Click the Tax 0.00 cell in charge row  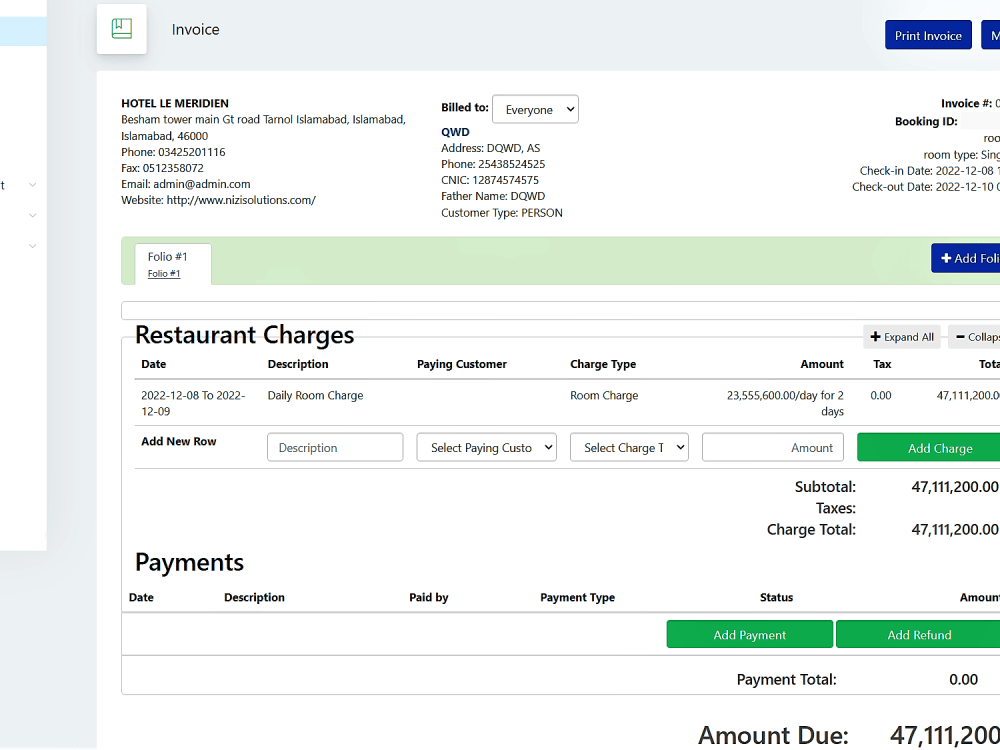[x=881, y=395]
